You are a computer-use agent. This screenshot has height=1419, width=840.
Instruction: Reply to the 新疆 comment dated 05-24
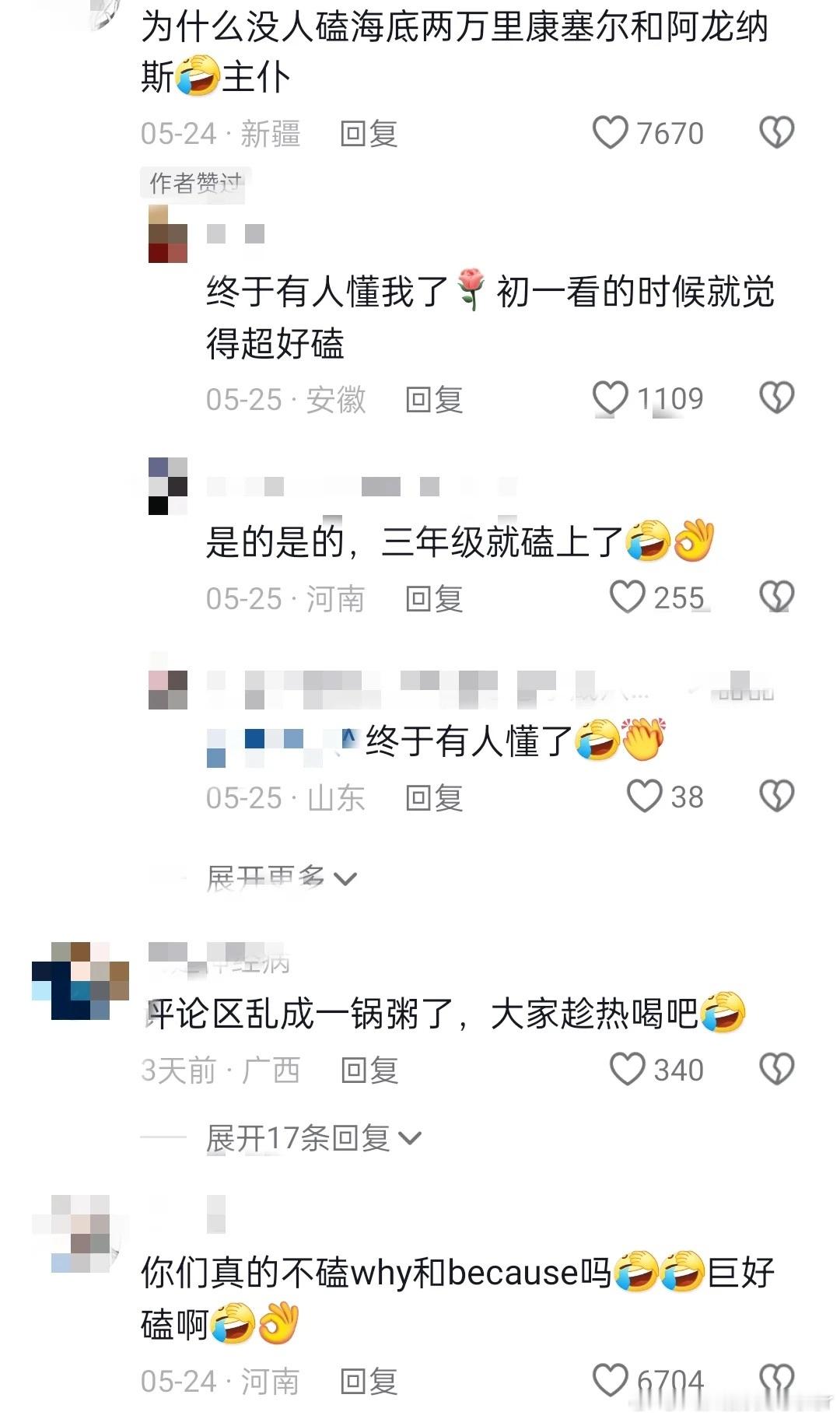coord(369,134)
